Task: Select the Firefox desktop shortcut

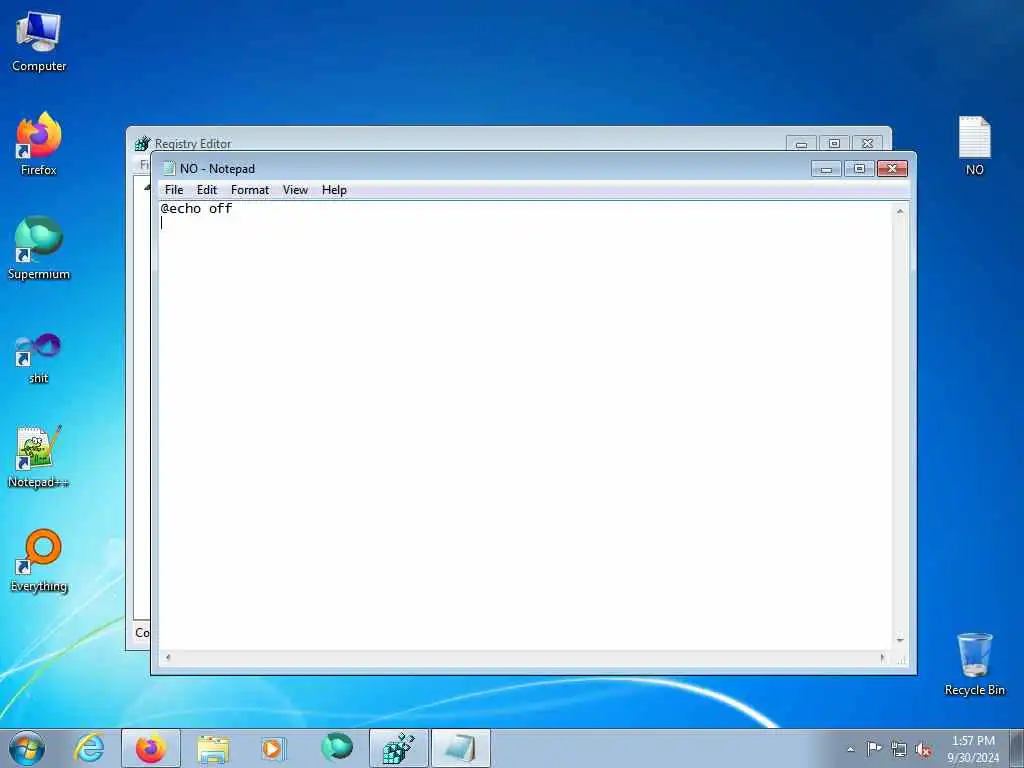Action: tap(39, 144)
